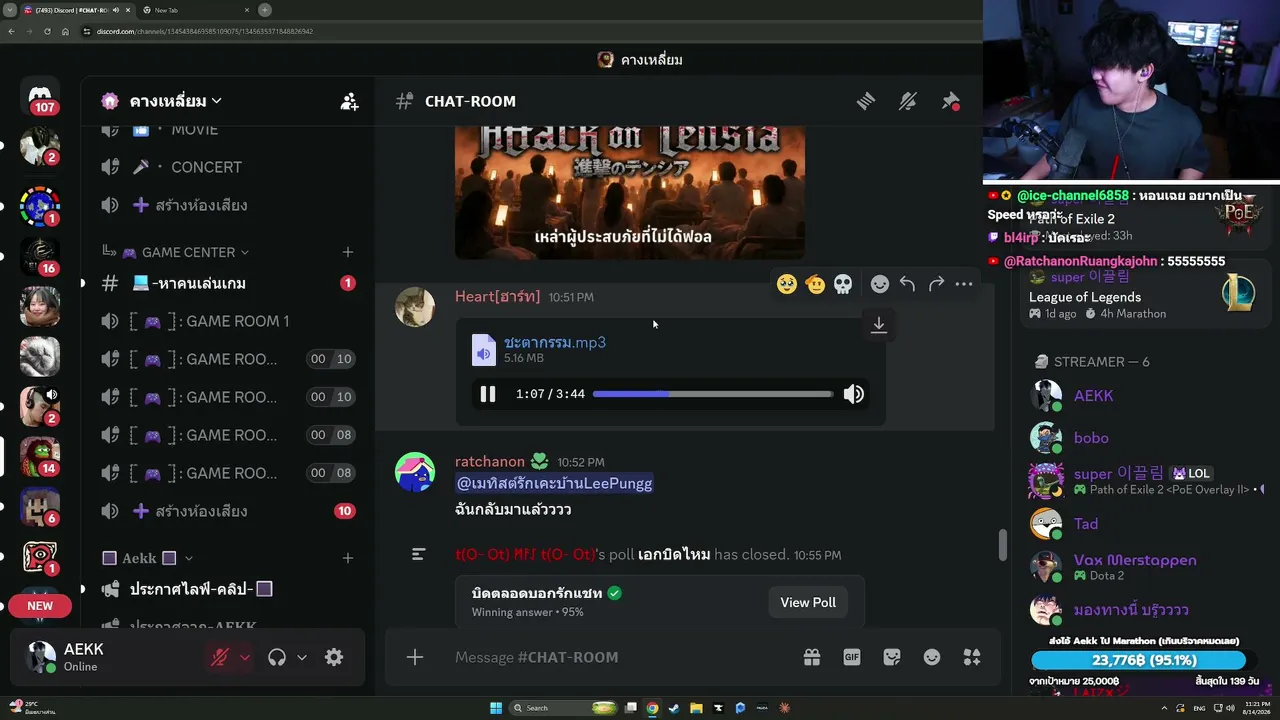Select the Discord CHAT-ROOM browser tab

click(x=77, y=10)
